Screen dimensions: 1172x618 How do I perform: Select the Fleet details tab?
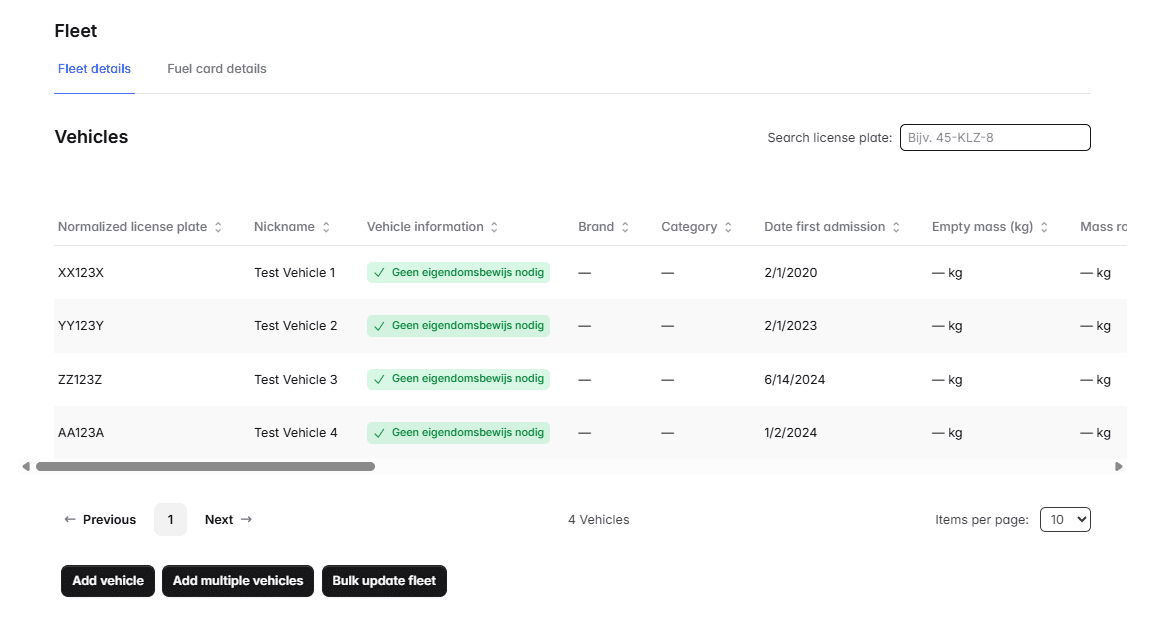[94, 69]
